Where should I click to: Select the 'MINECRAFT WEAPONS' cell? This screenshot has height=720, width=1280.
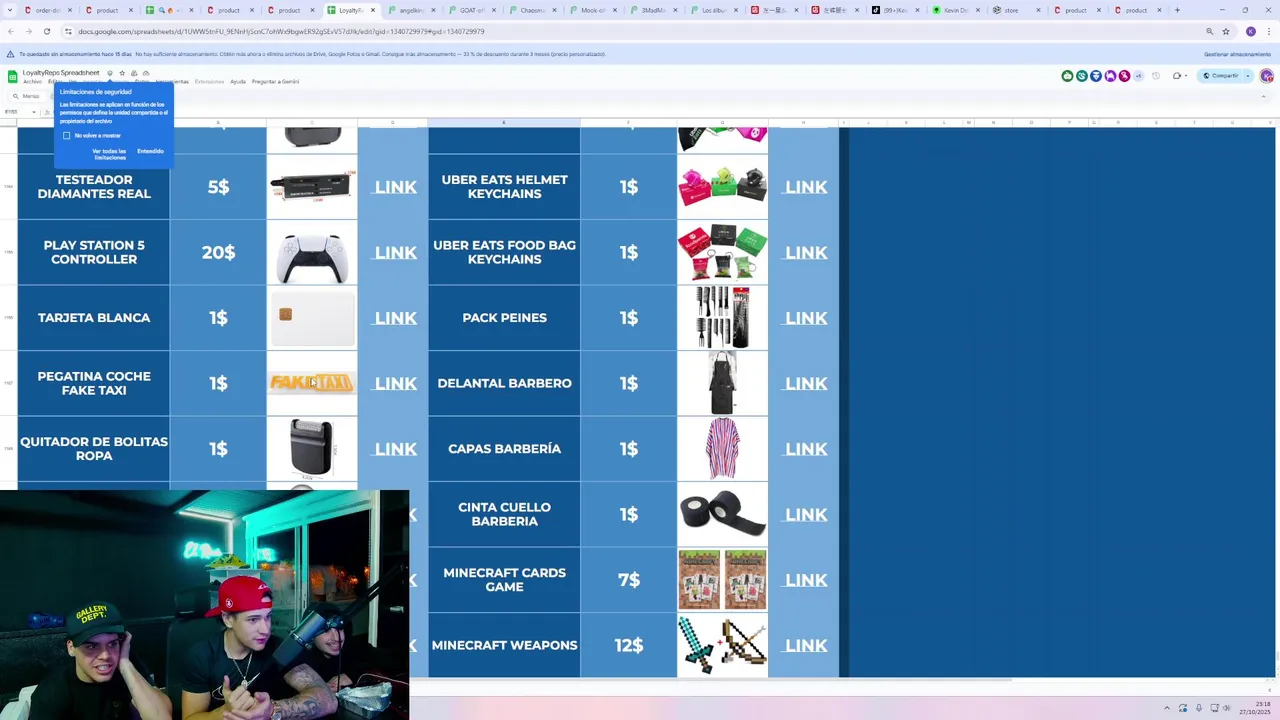(504, 645)
